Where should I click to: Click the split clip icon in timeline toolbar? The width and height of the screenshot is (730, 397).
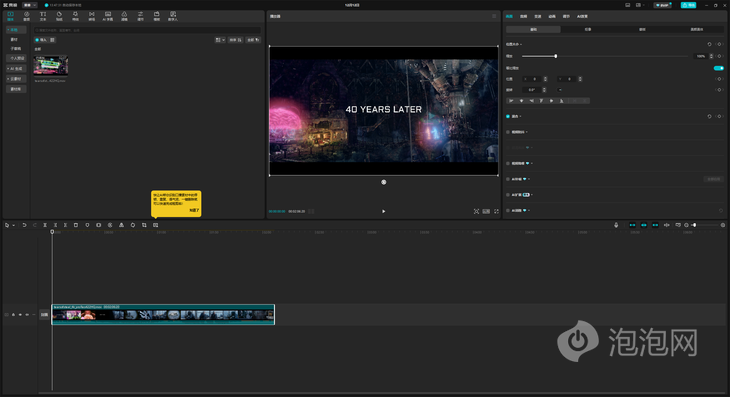45,225
